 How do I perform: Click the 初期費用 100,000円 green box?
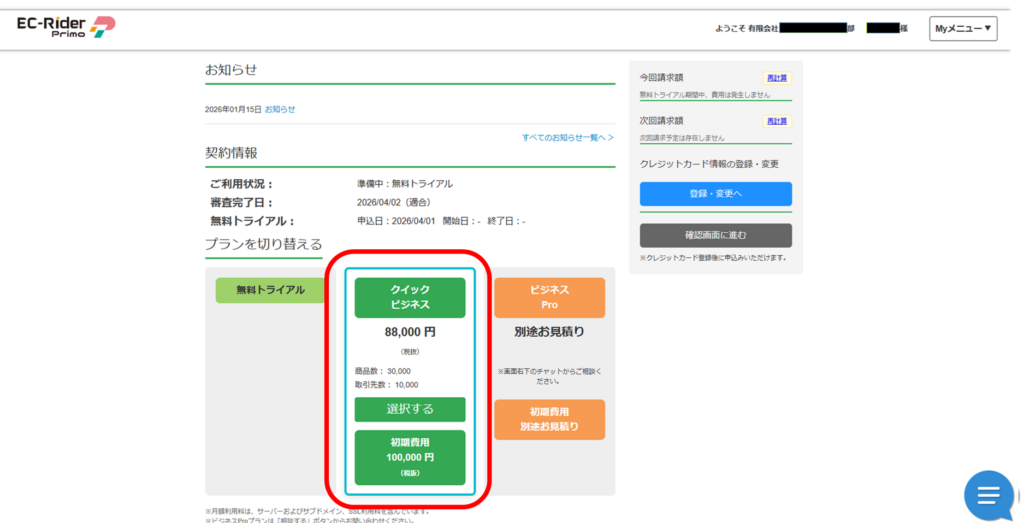point(410,456)
